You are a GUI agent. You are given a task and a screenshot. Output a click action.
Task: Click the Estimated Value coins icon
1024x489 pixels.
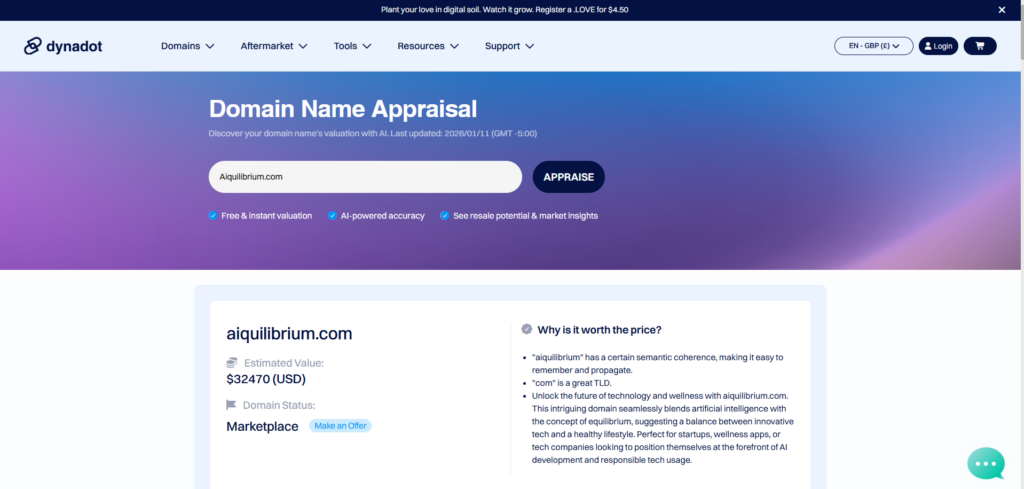232,363
